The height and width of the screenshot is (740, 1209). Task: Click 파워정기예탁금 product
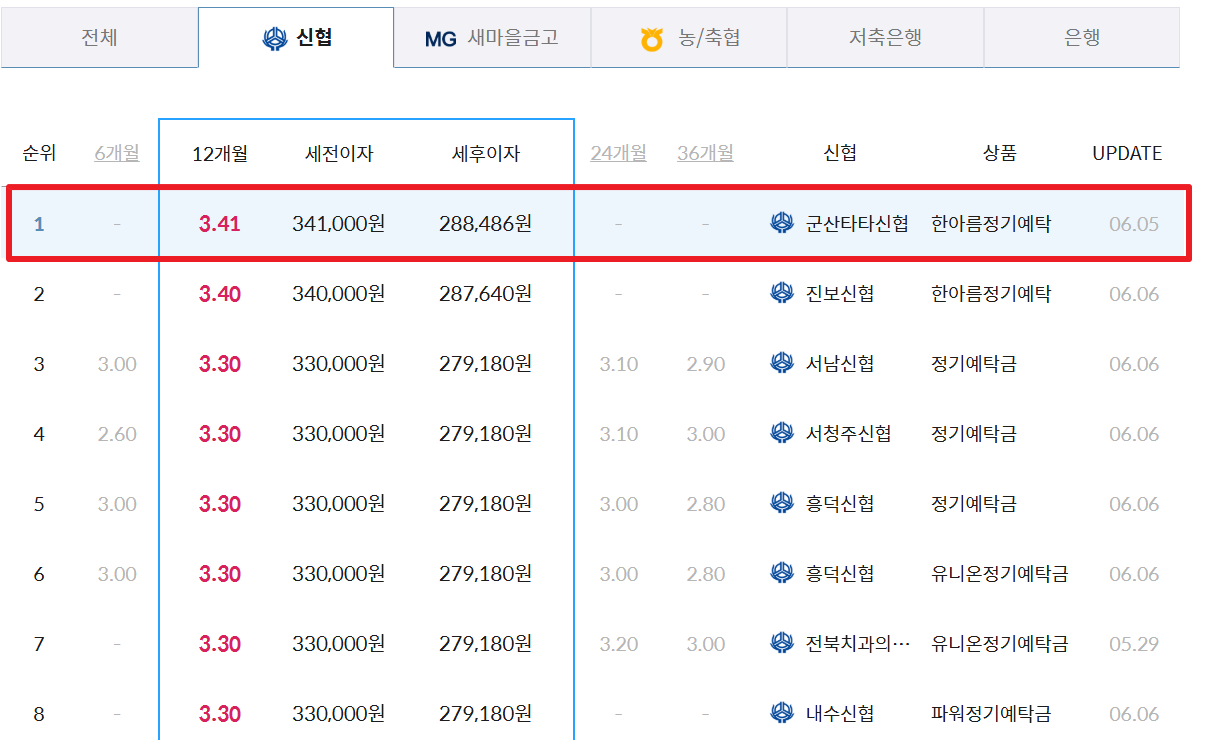(990, 713)
